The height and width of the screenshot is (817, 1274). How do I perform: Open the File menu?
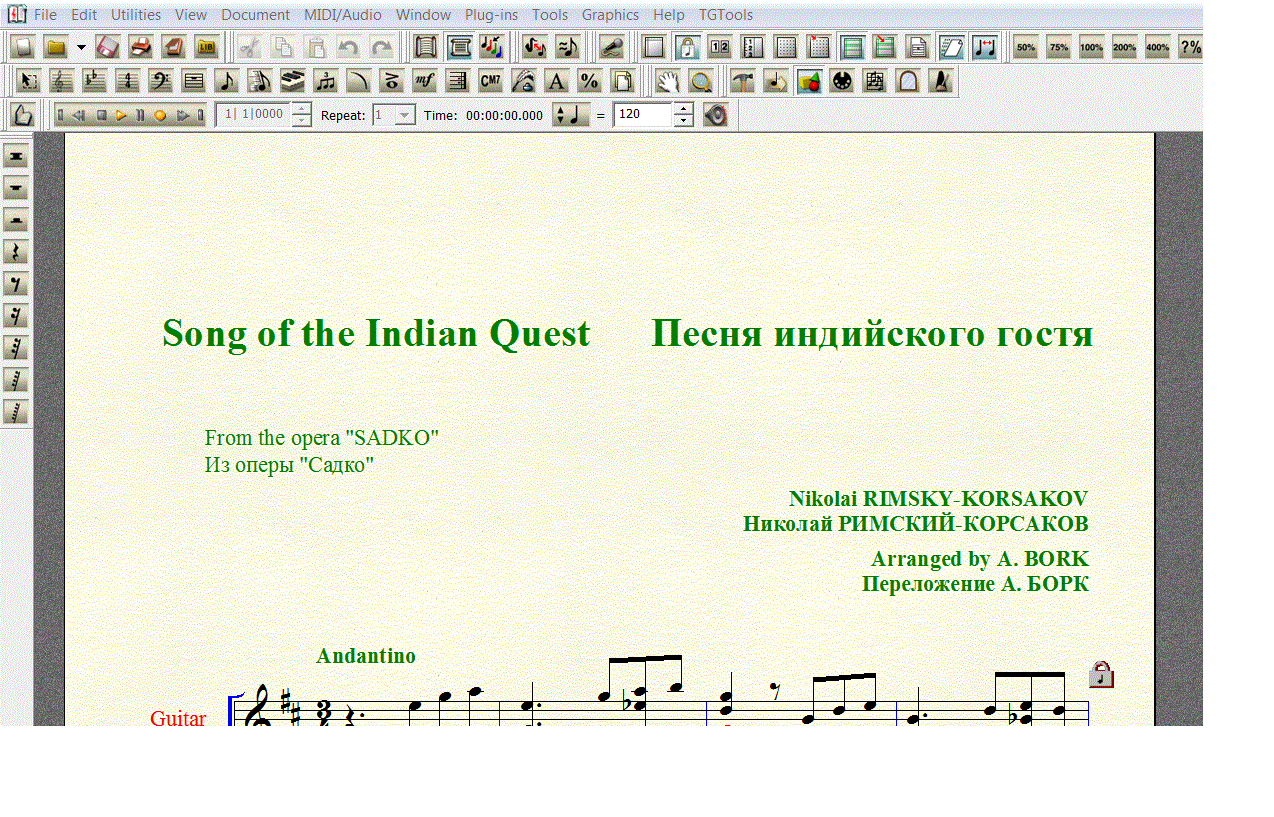pyautogui.click(x=45, y=15)
